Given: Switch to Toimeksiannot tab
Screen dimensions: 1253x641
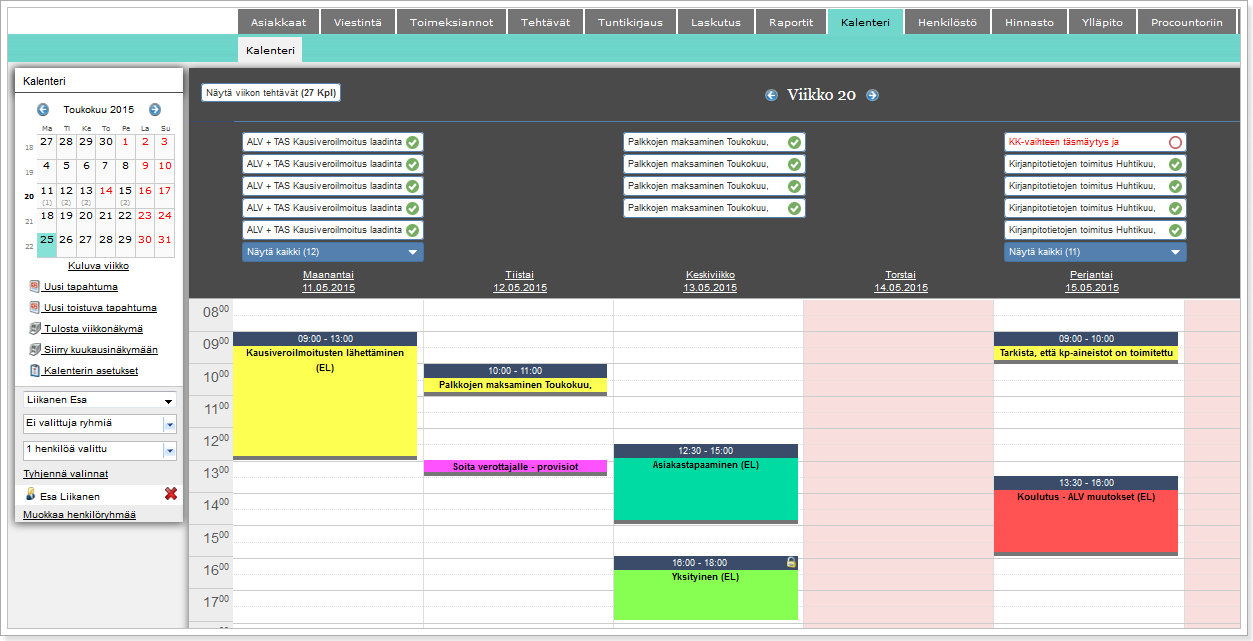Looking at the screenshot, I should point(451,22).
